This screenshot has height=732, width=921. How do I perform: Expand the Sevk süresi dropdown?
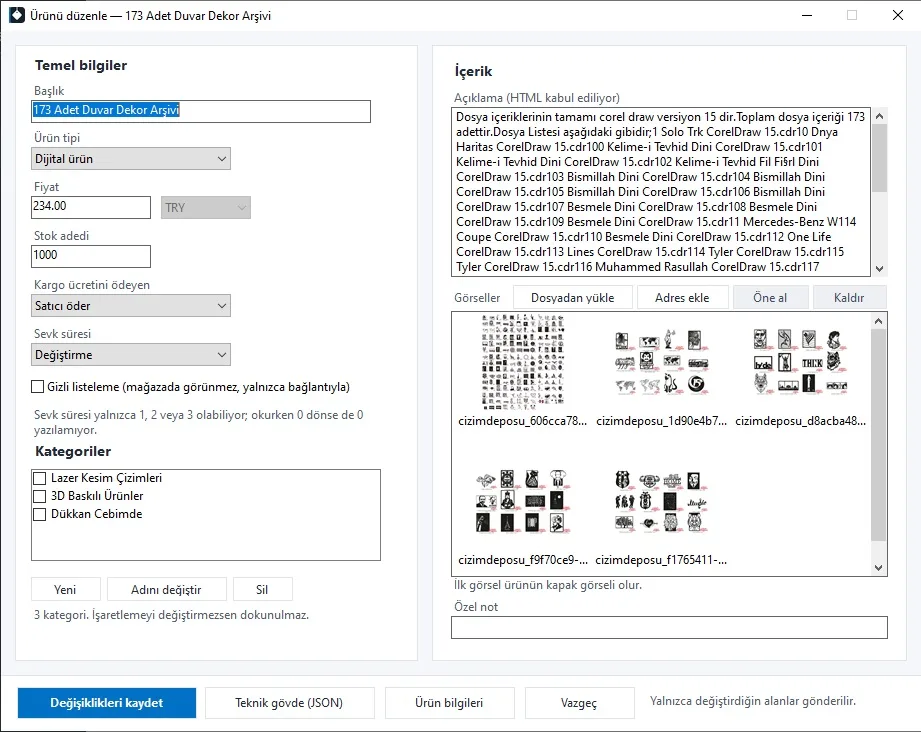(131, 355)
